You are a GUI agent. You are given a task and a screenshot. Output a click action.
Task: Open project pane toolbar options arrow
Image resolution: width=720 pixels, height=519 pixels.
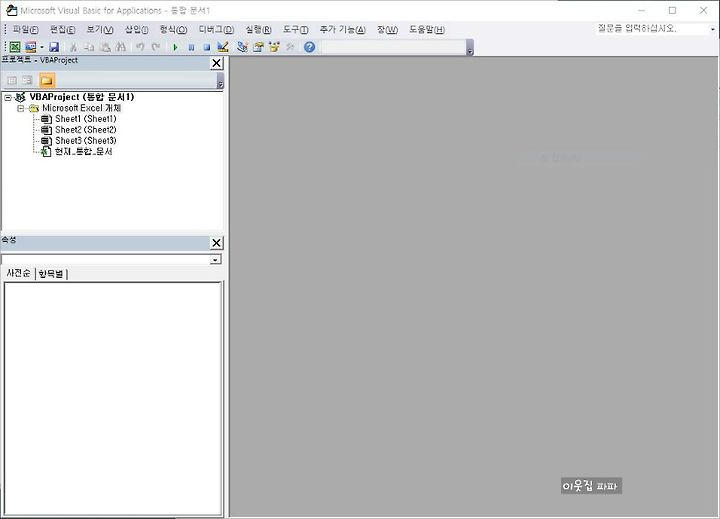pos(220,80)
